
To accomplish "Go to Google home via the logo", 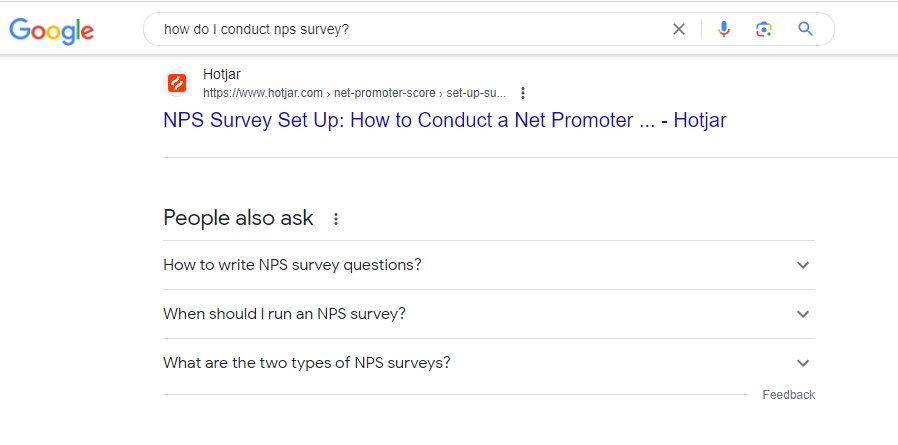I will tap(52, 30).
